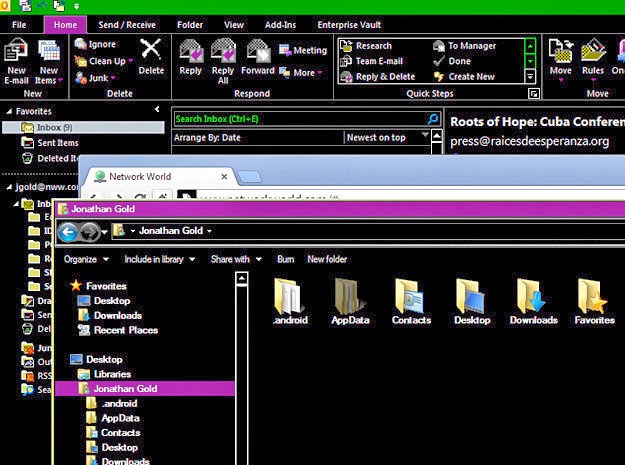This screenshot has height=465, width=625.
Task: Select Jonathan Gold in Explorer tree
Action: tap(145, 389)
